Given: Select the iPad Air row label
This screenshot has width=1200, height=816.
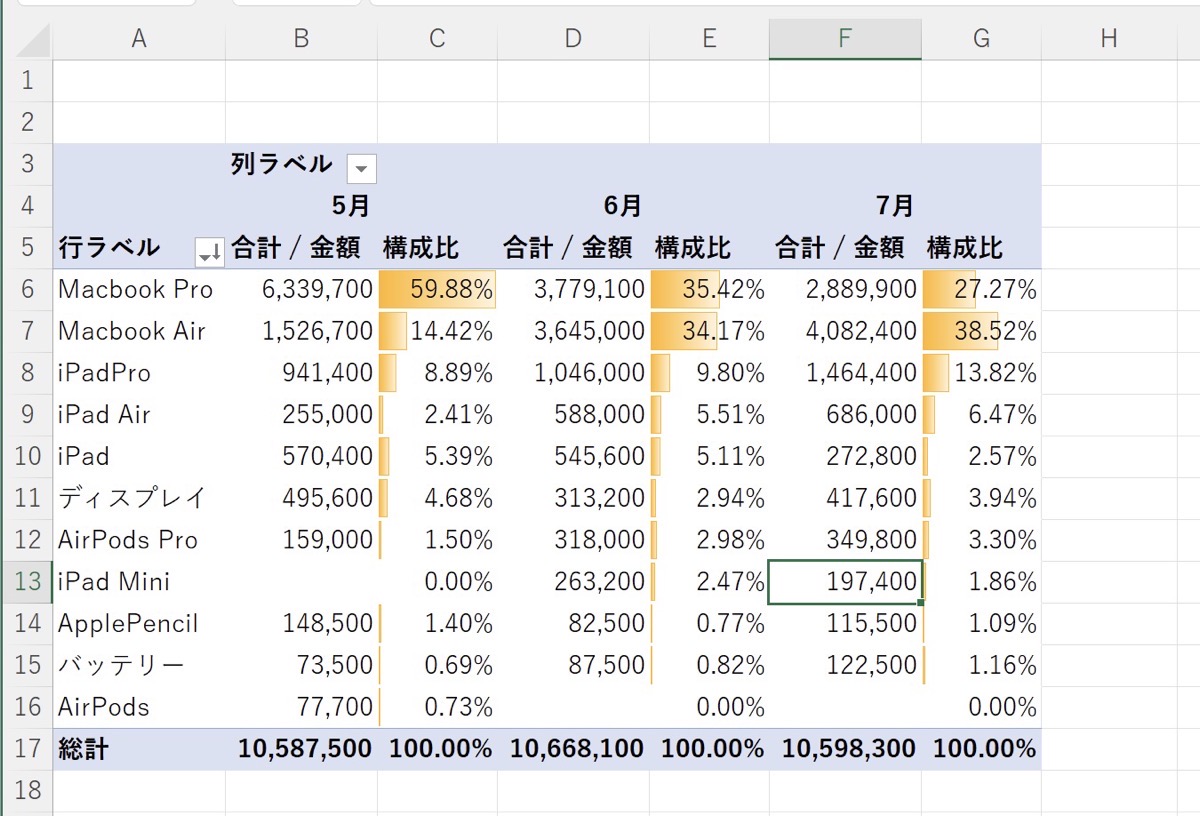Looking at the screenshot, I should 139,415.
